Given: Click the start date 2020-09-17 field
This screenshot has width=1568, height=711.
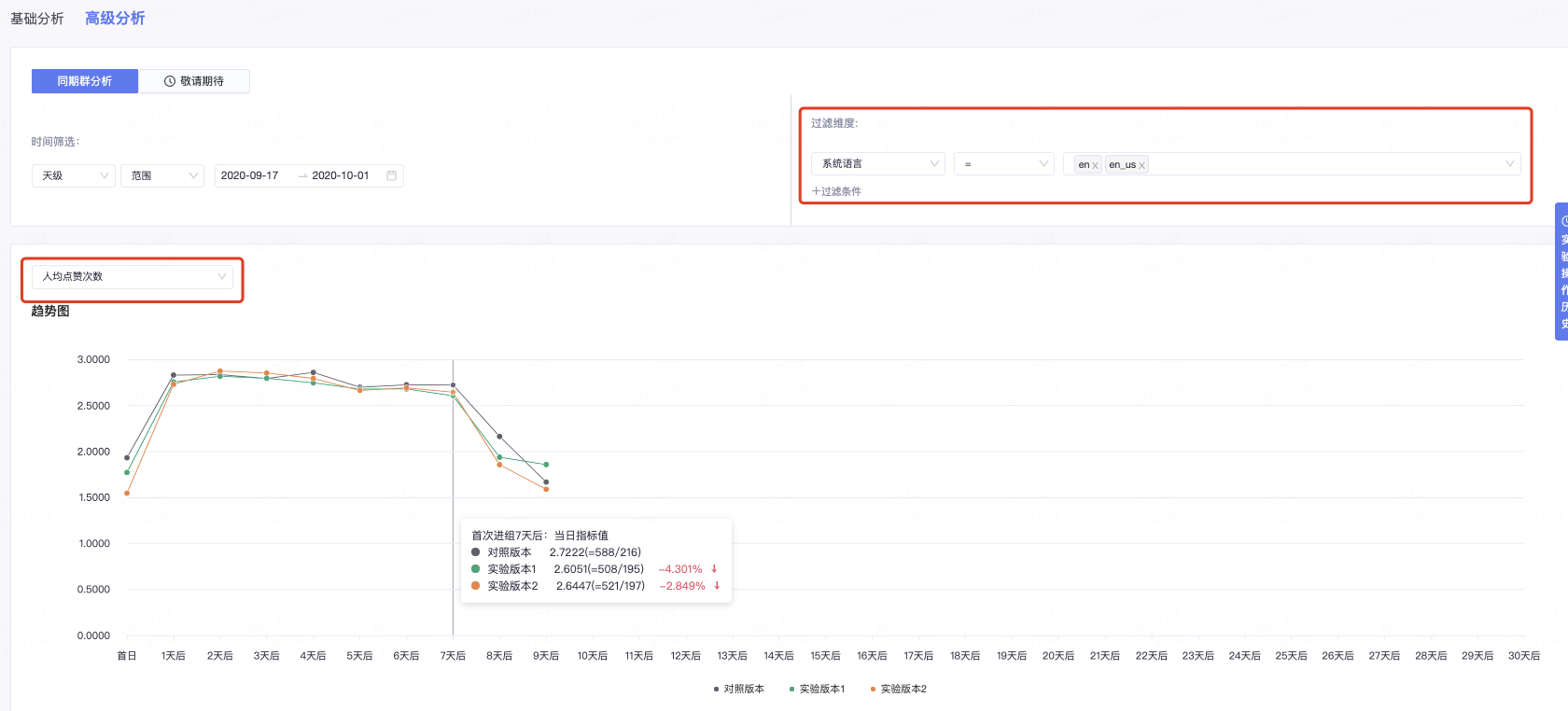Looking at the screenshot, I should (250, 175).
